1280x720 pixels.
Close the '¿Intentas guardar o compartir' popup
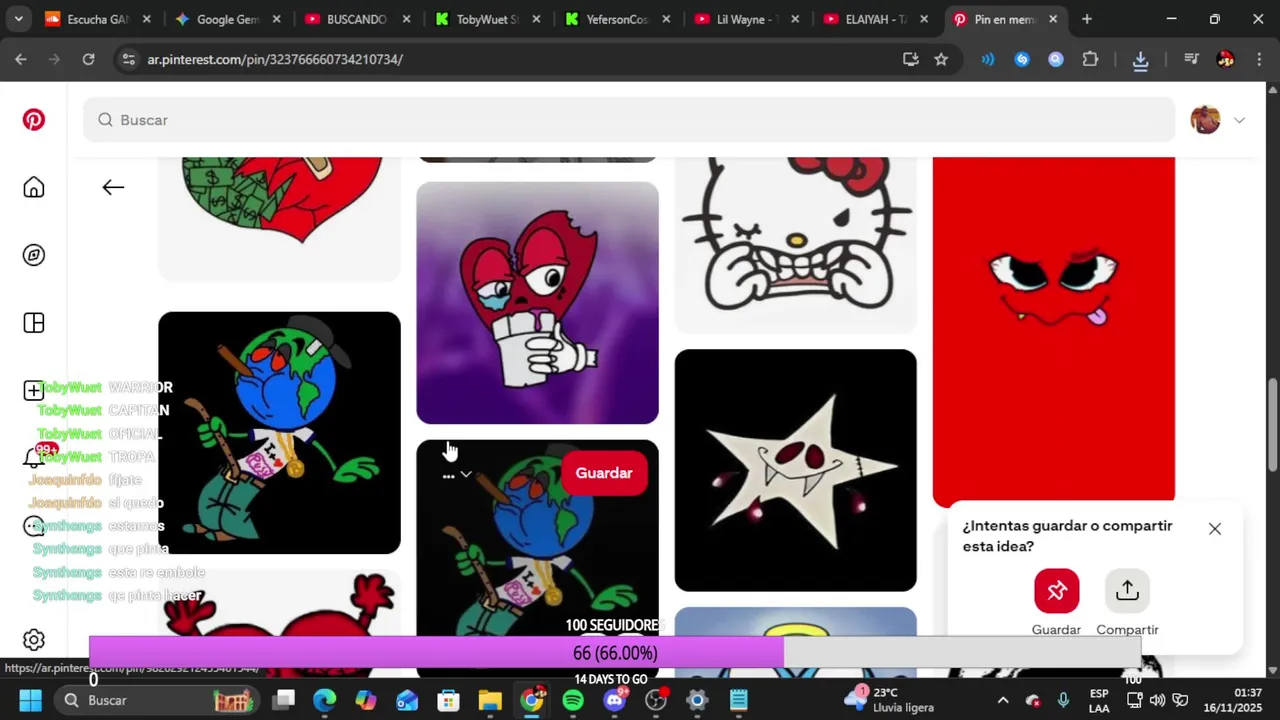click(1214, 529)
